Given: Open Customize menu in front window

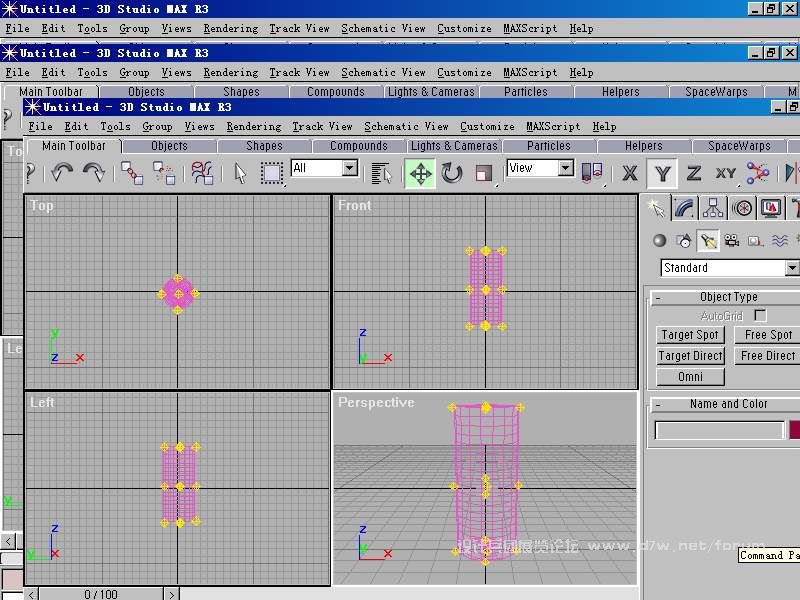Looking at the screenshot, I should pyautogui.click(x=487, y=127).
